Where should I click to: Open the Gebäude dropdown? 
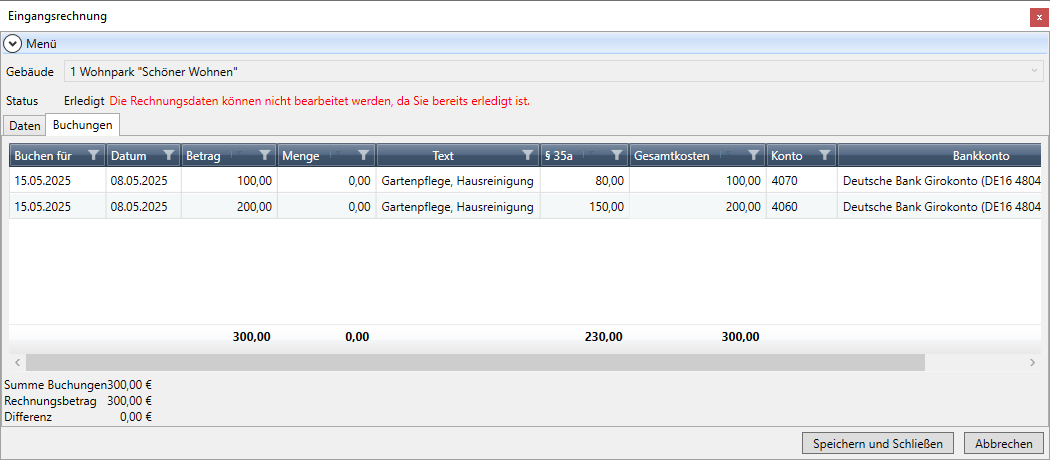coord(1034,72)
